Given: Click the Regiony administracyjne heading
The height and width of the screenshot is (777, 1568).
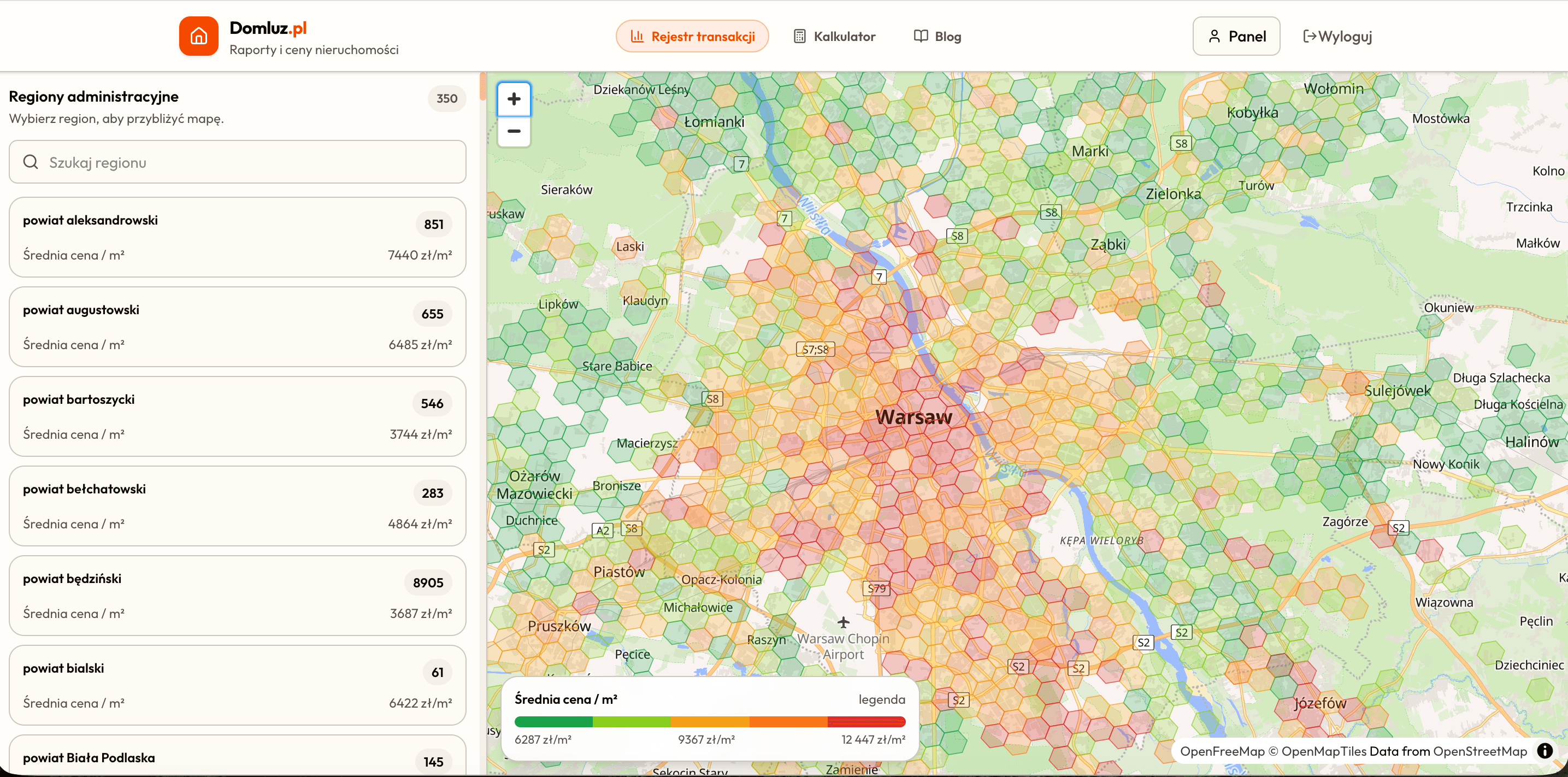Looking at the screenshot, I should click(x=94, y=96).
